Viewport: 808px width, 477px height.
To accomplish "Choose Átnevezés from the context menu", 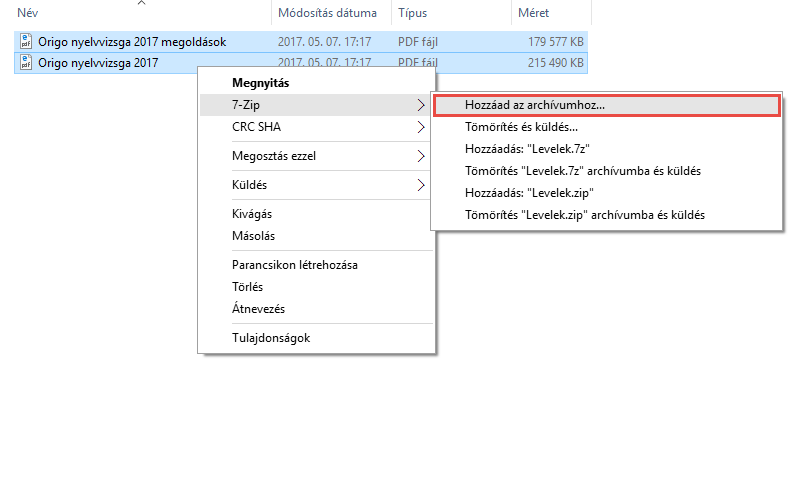I will click(316, 309).
